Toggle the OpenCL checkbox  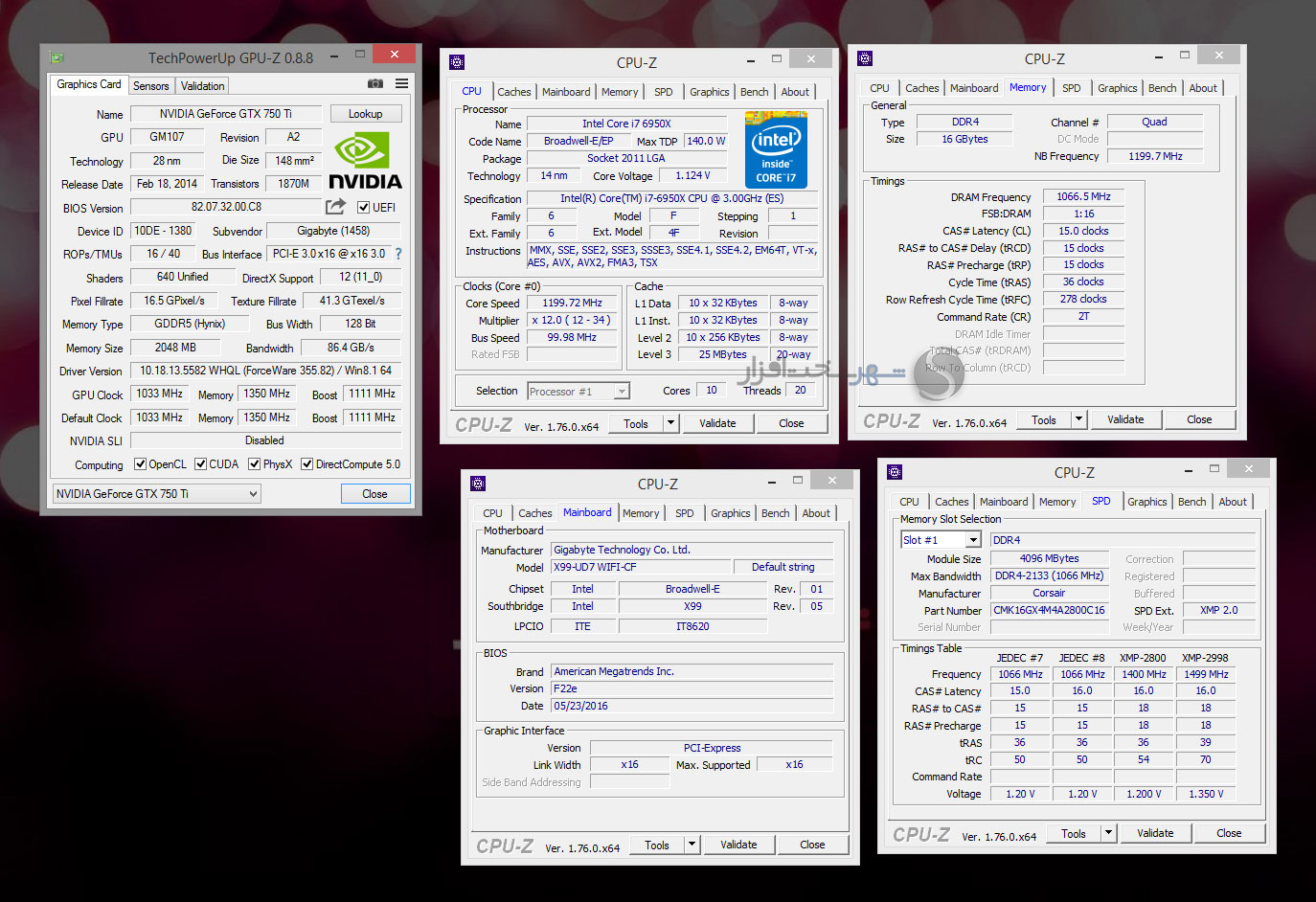[141, 464]
